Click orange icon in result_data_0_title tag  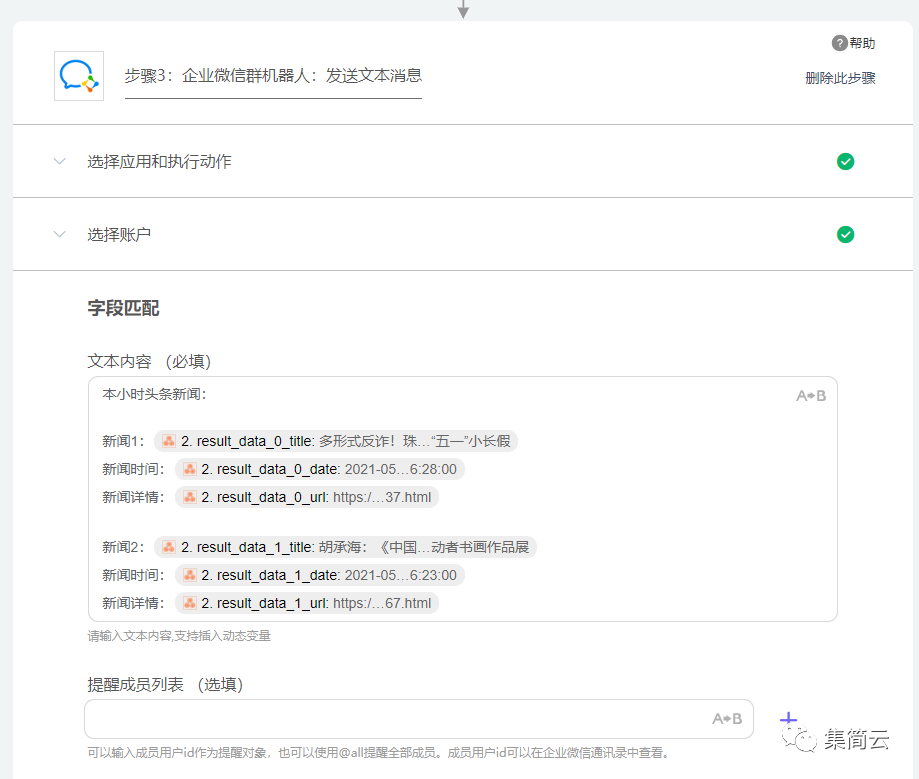point(169,441)
